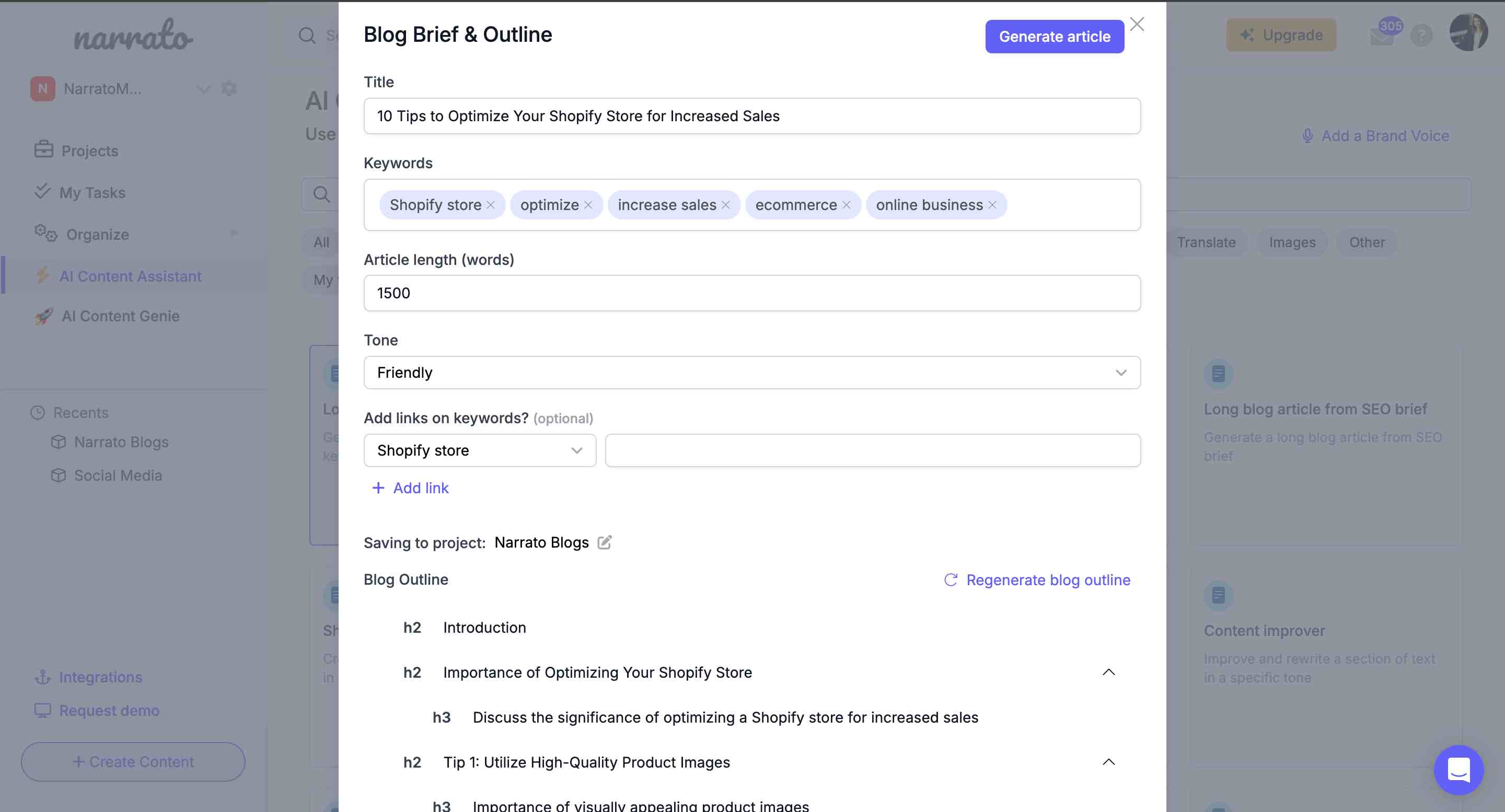Click the Long blog article card icon
Screen dimensions: 1505x812
(1218, 373)
